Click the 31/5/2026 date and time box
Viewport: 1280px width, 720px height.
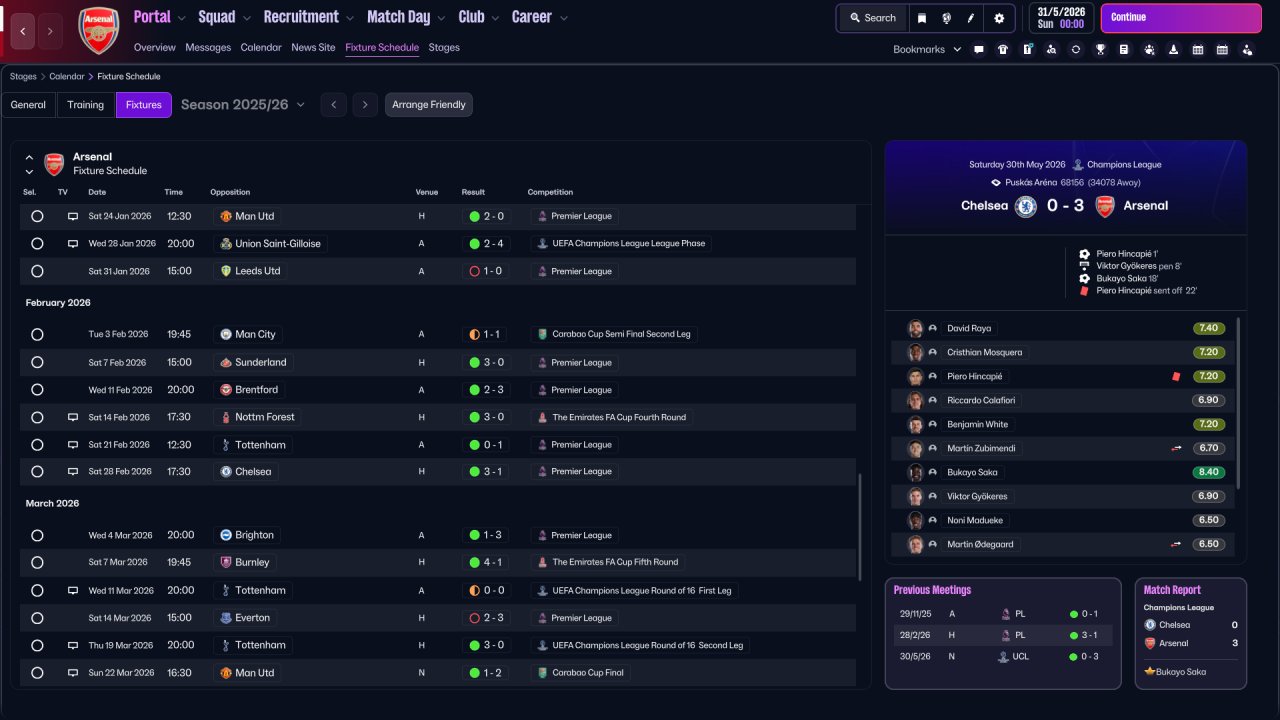pos(1060,18)
